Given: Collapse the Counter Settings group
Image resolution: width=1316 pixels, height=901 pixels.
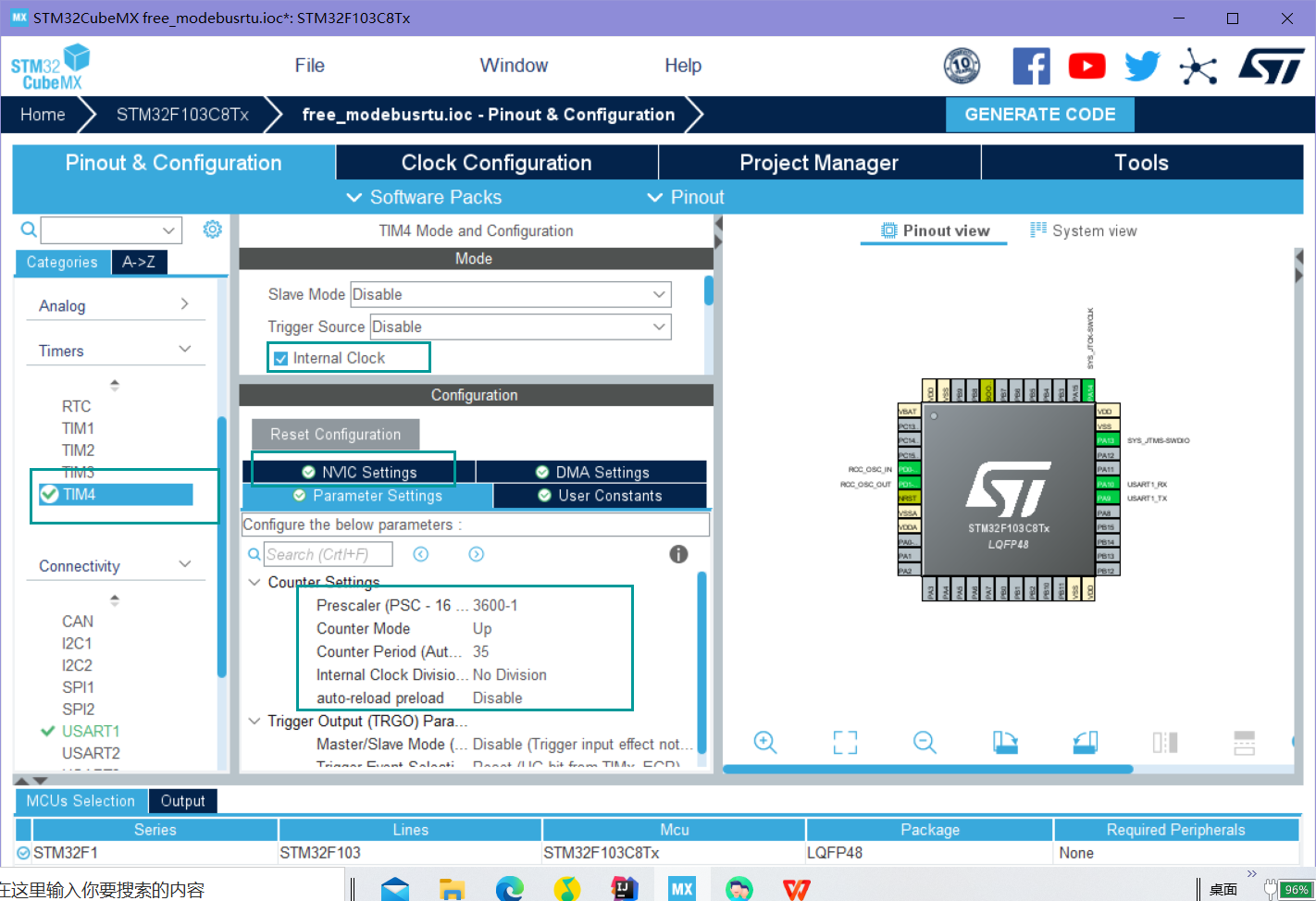Looking at the screenshot, I should pos(255,583).
